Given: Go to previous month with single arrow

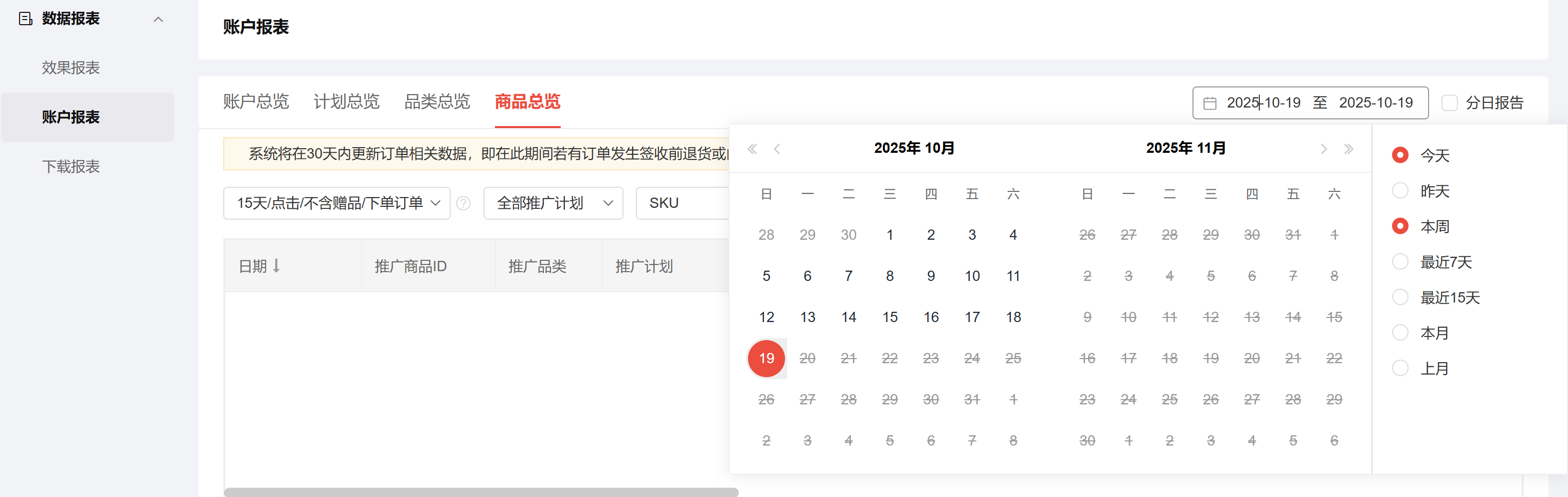Looking at the screenshot, I should coord(777,149).
